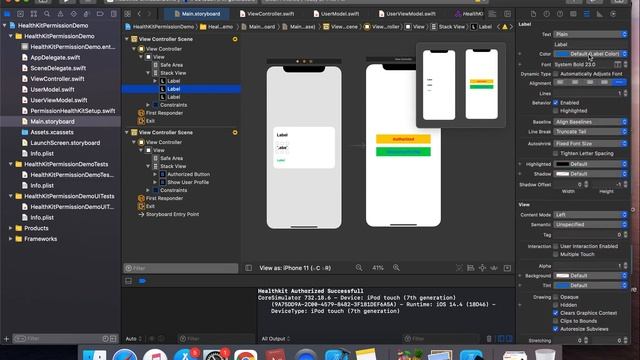Add a new editor pane icon

pyautogui.click(x=507, y=14)
